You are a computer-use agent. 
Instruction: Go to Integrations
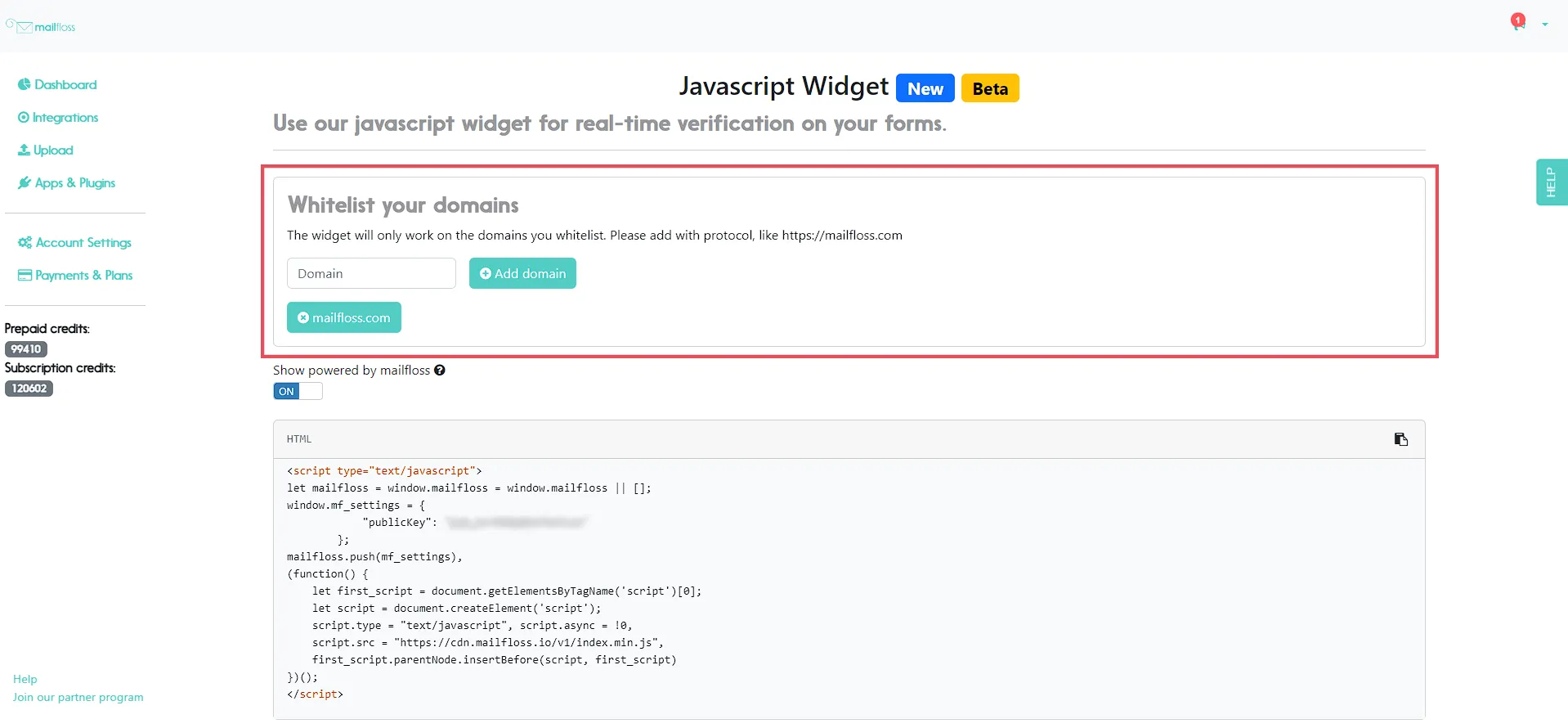coord(58,118)
